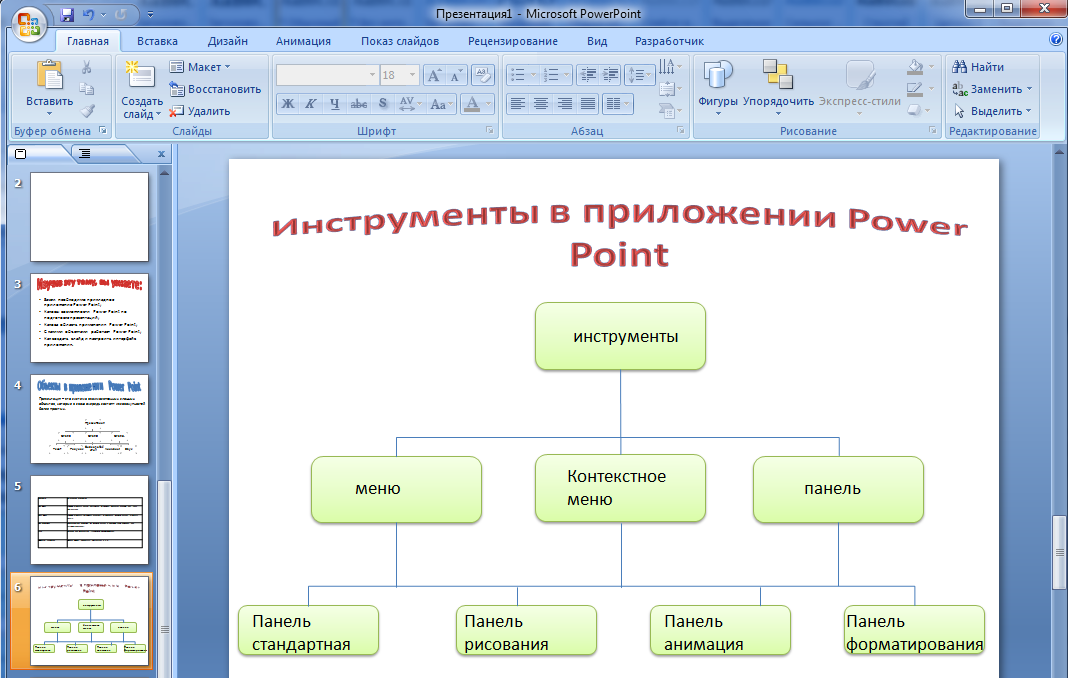Click Найти to find text

pos(978,67)
